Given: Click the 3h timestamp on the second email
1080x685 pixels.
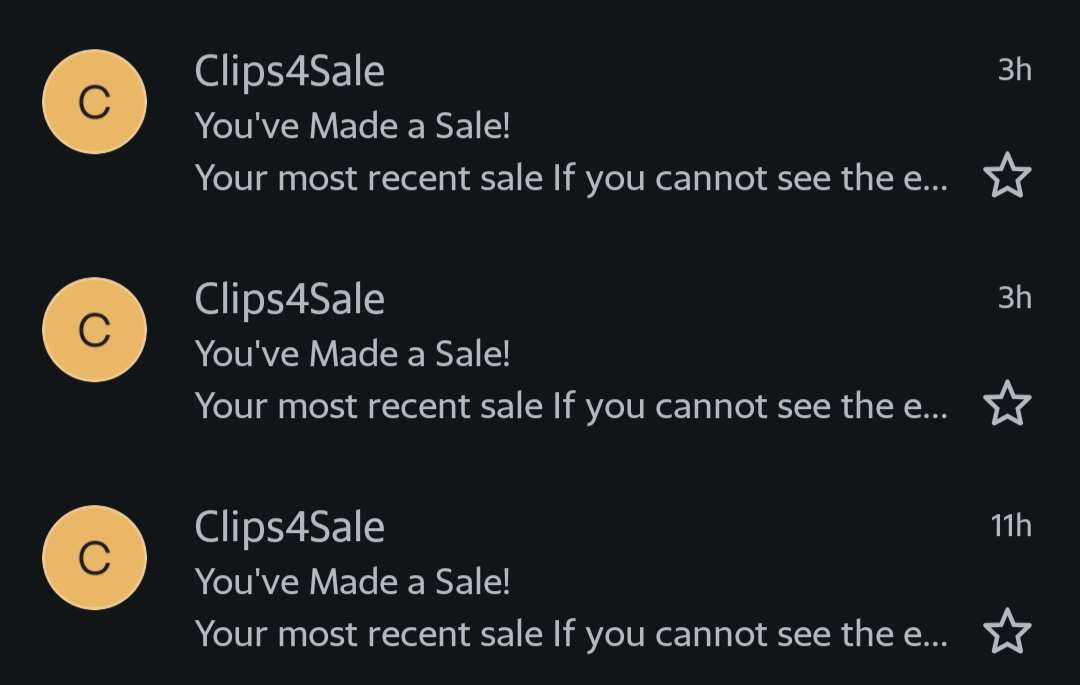Looking at the screenshot, I should pyautogui.click(x=1014, y=298).
